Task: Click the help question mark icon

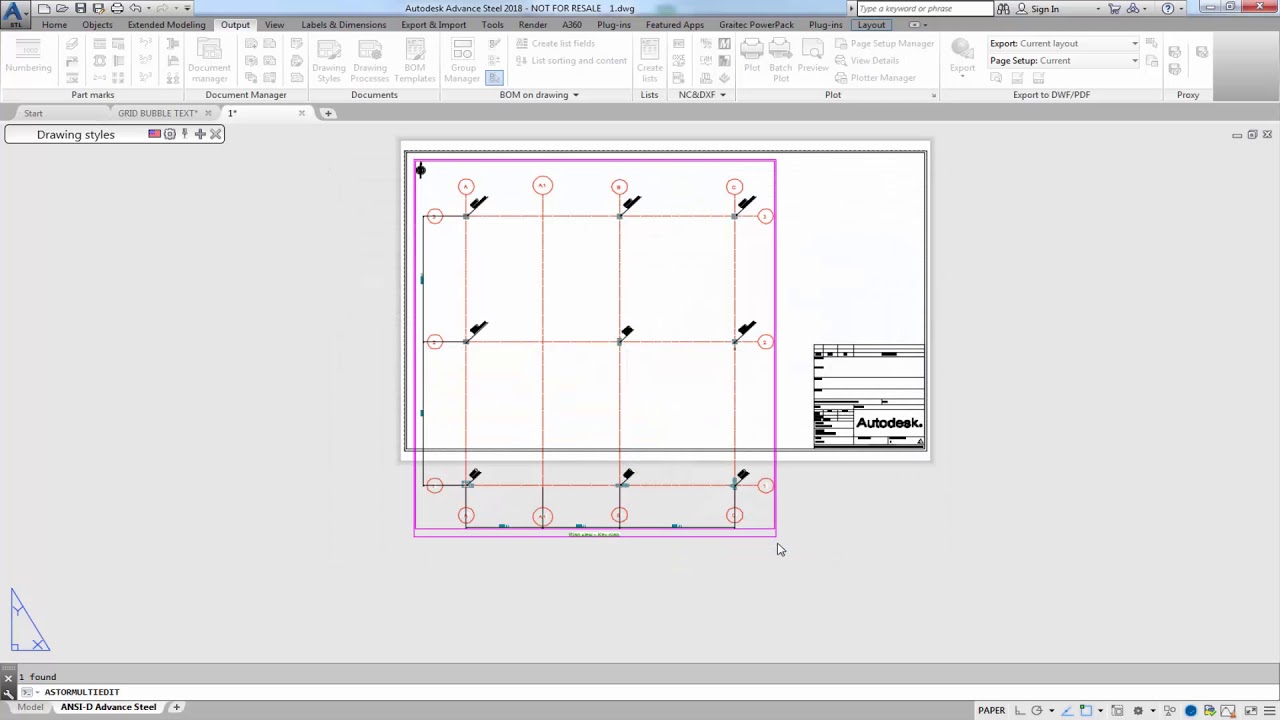Action: click(1168, 8)
